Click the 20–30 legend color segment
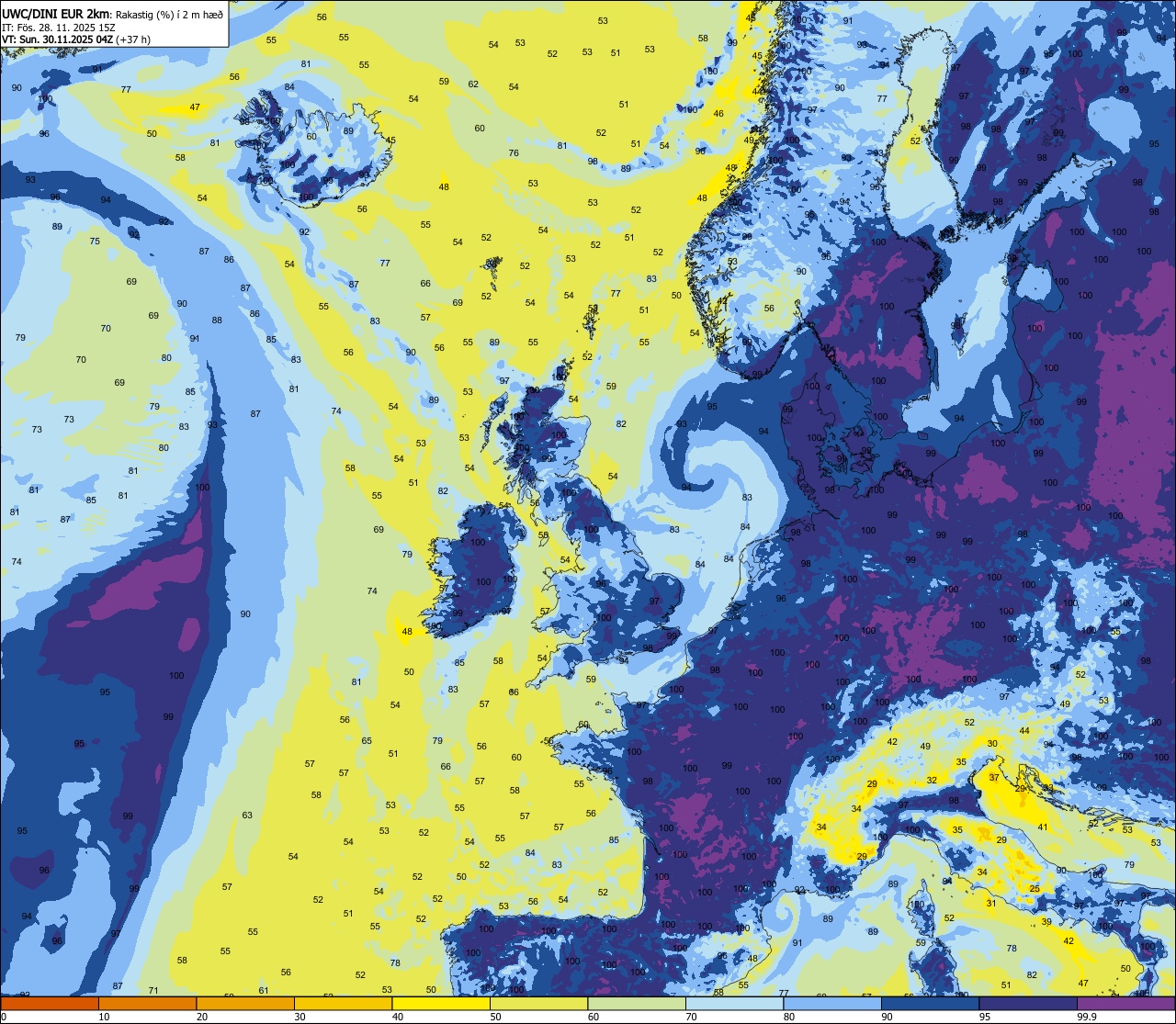Screen dimensions: 1176x1024 pos(245,1003)
